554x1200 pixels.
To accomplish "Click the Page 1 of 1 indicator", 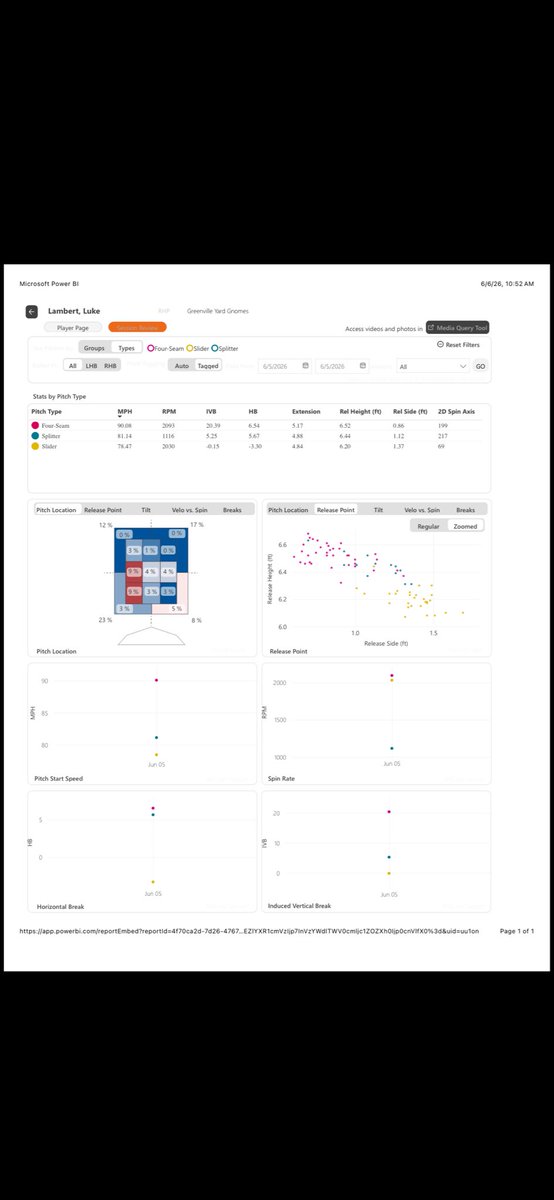I will (516, 931).
